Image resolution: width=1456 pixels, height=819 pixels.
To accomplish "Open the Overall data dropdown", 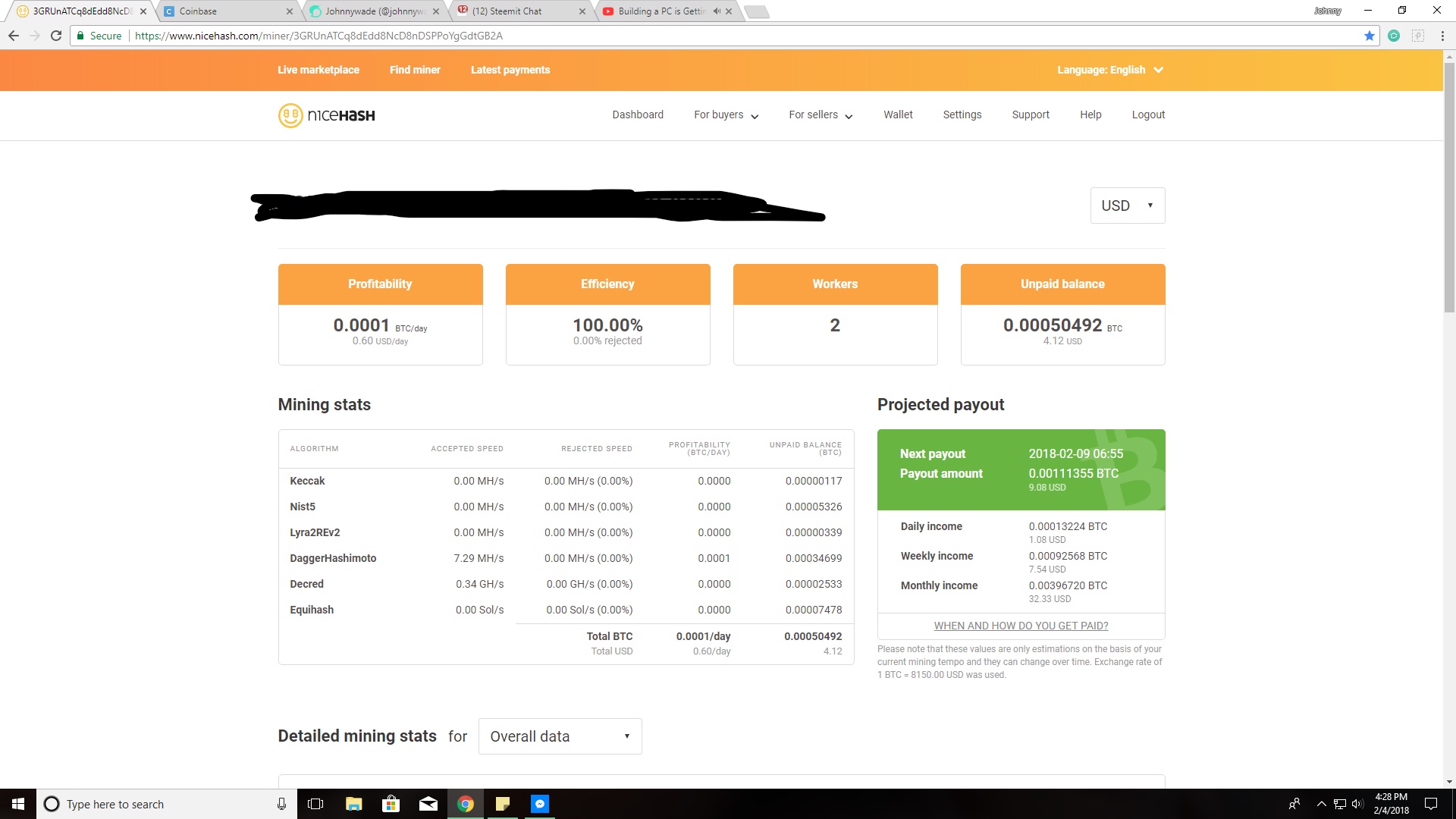I will coord(560,736).
